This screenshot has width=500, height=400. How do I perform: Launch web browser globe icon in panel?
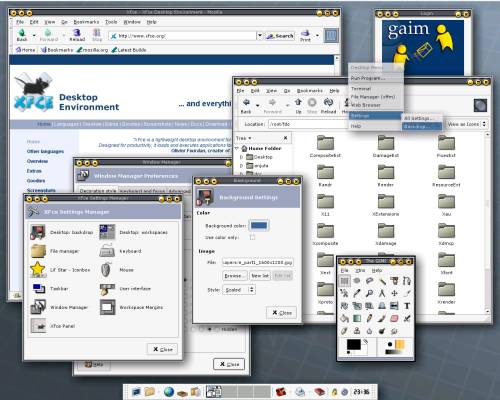pyautogui.click(x=169, y=392)
